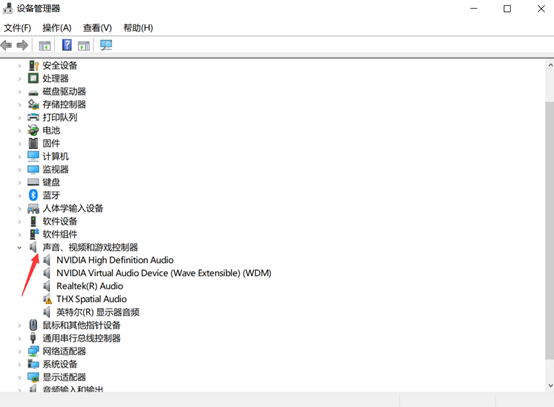Viewport: 554px width, 407px height.
Task: Click the action pane toolbar icon
Action: [84, 46]
